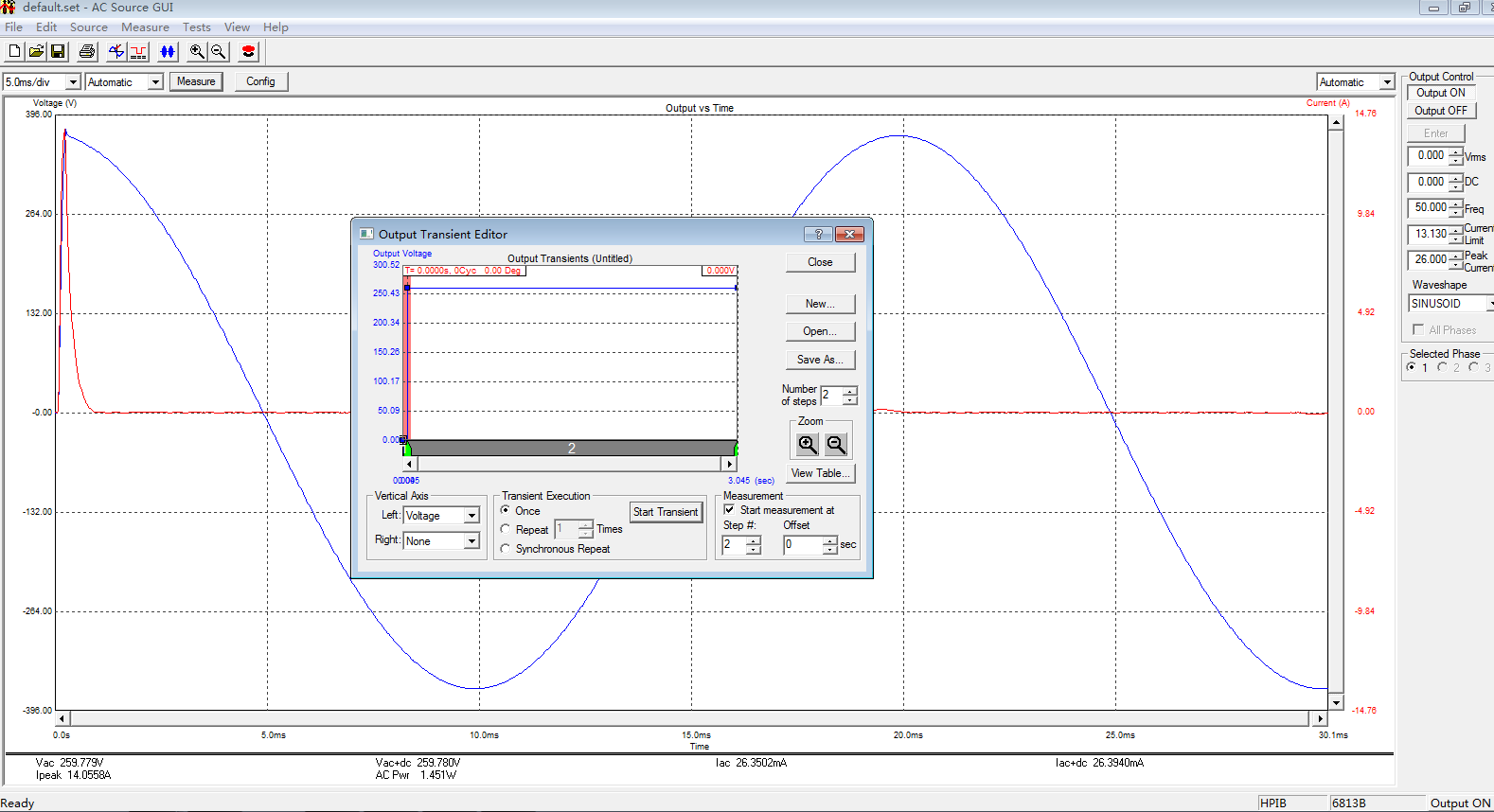Image resolution: width=1494 pixels, height=812 pixels.
Task: Open the Left vertical axis Voltage dropdown
Action: point(471,516)
